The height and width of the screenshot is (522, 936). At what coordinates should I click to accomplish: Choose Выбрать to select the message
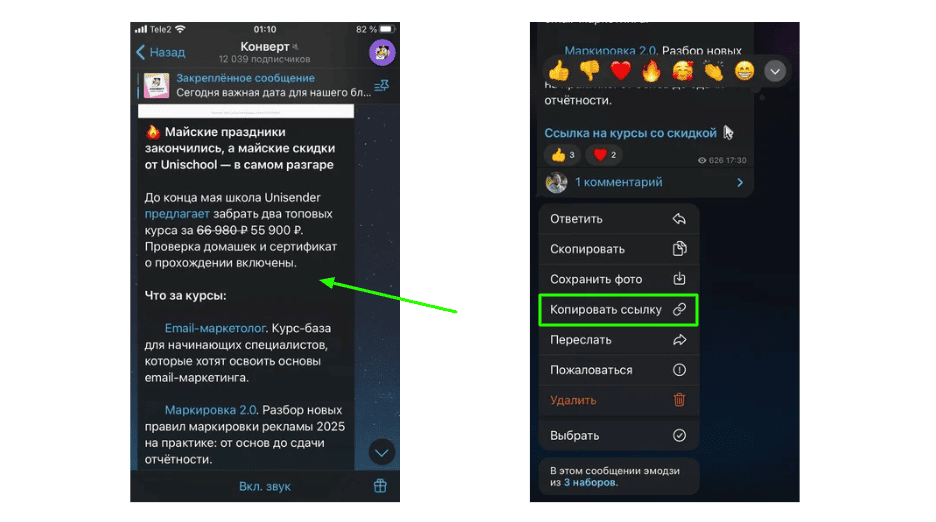[x=618, y=435]
